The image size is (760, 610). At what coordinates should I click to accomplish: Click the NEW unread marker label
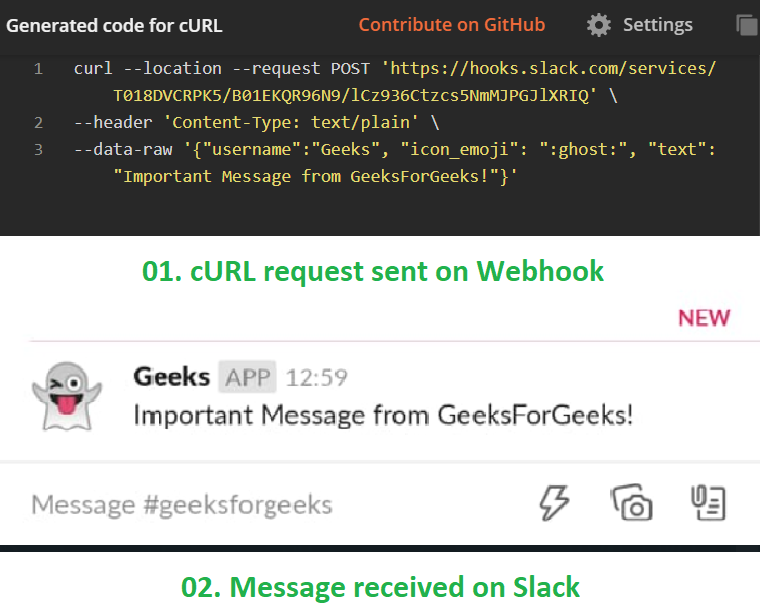tap(704, 318)
